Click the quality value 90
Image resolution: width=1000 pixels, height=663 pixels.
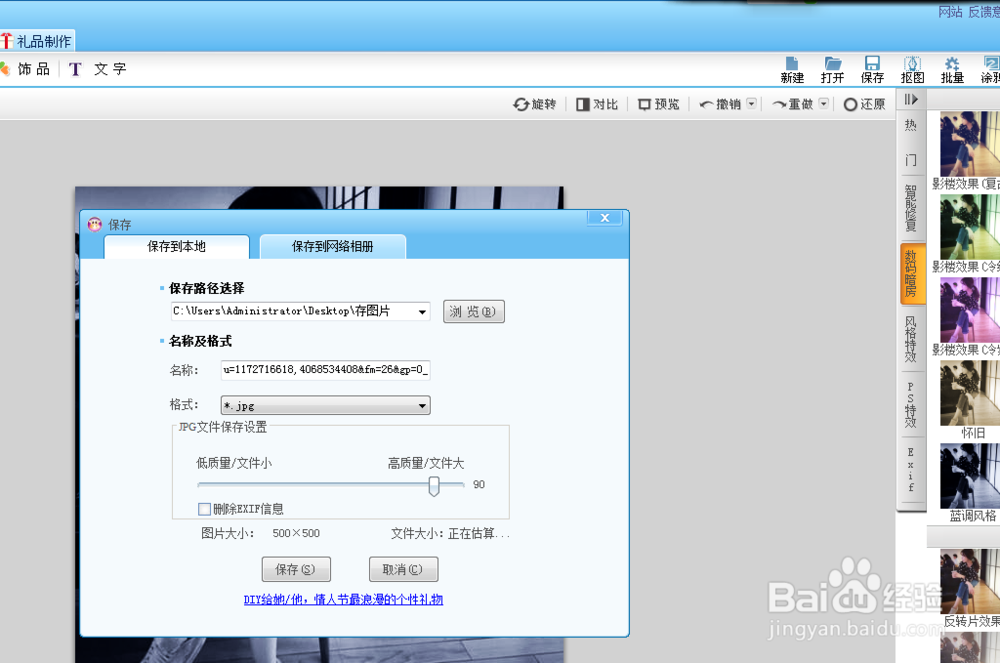pos(479,484)
